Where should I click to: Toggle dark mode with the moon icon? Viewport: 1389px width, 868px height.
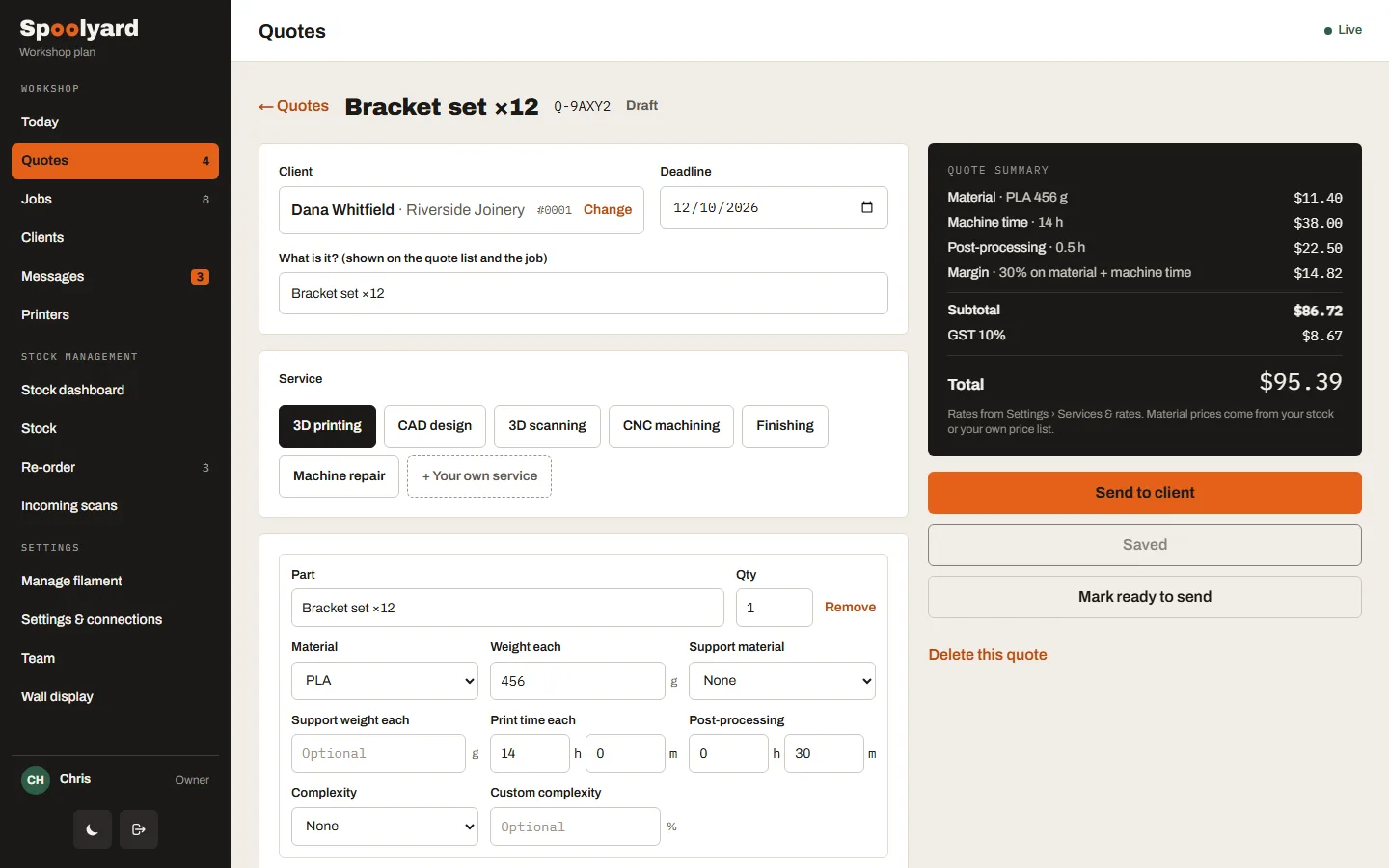pyautogui.click(x=93, y=829)
